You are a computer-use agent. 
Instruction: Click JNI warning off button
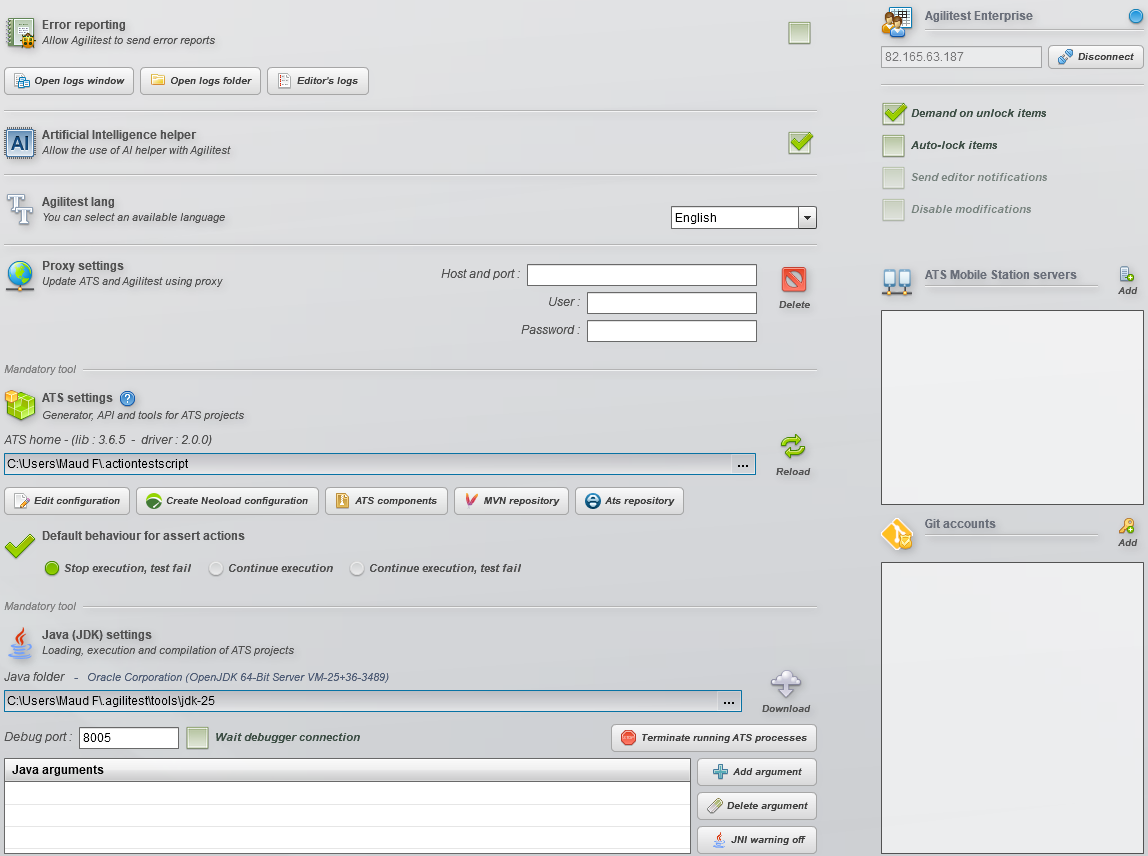757,840
